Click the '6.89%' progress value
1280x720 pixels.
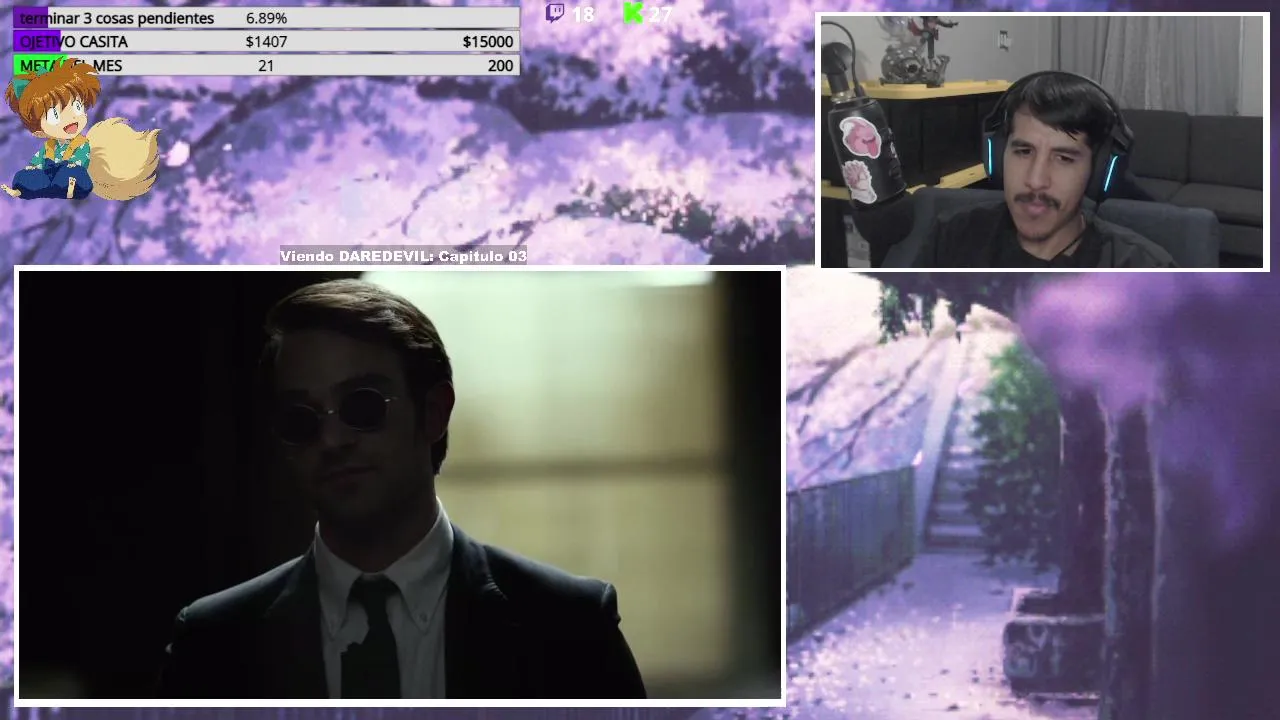coord(266,18)
